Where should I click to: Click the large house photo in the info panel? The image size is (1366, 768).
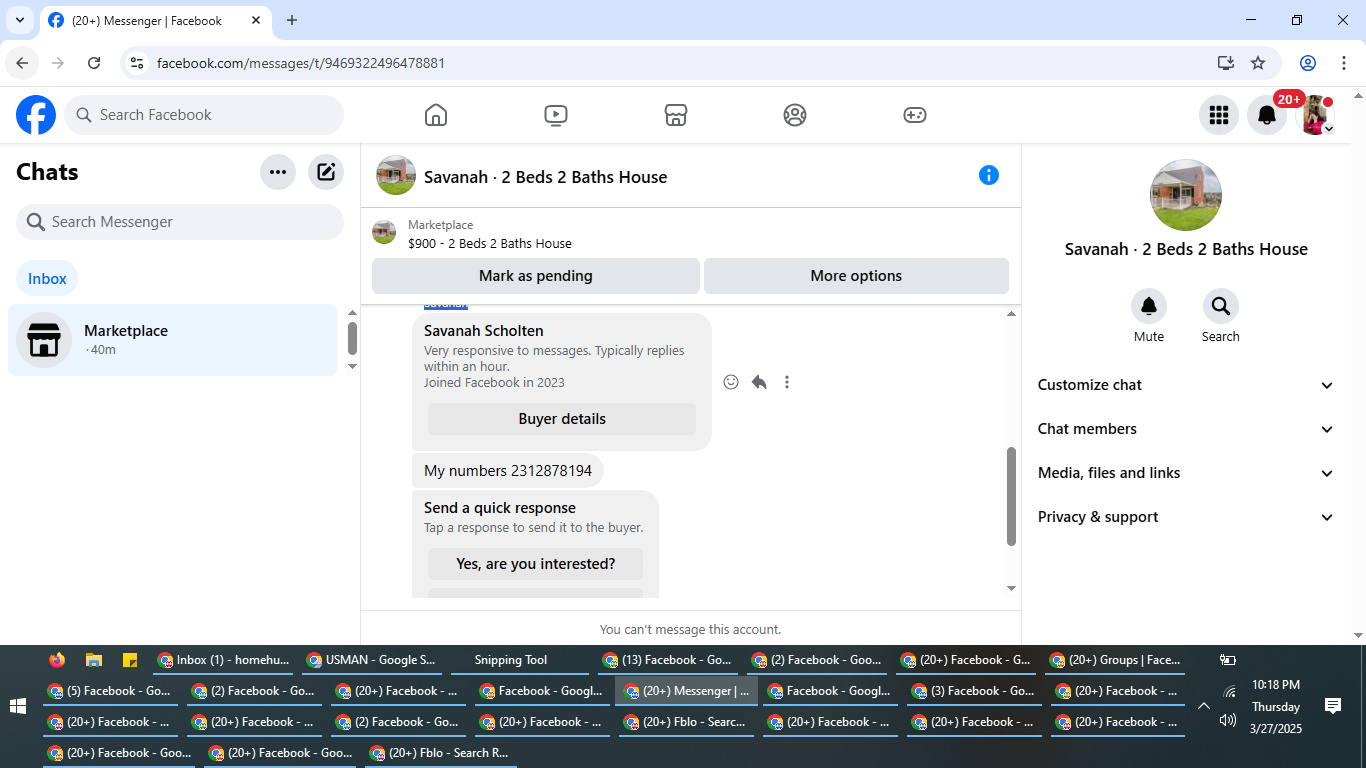tap(1186, 196)
